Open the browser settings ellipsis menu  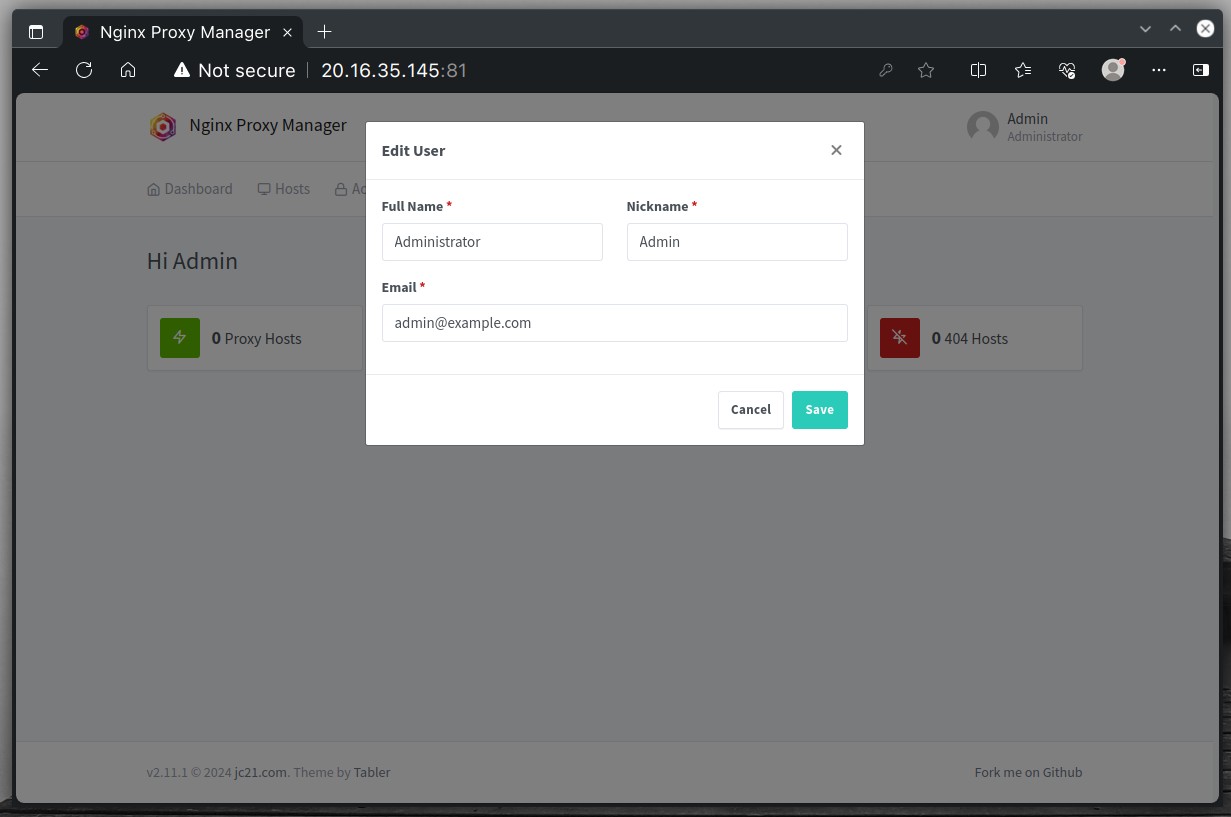1158,70
